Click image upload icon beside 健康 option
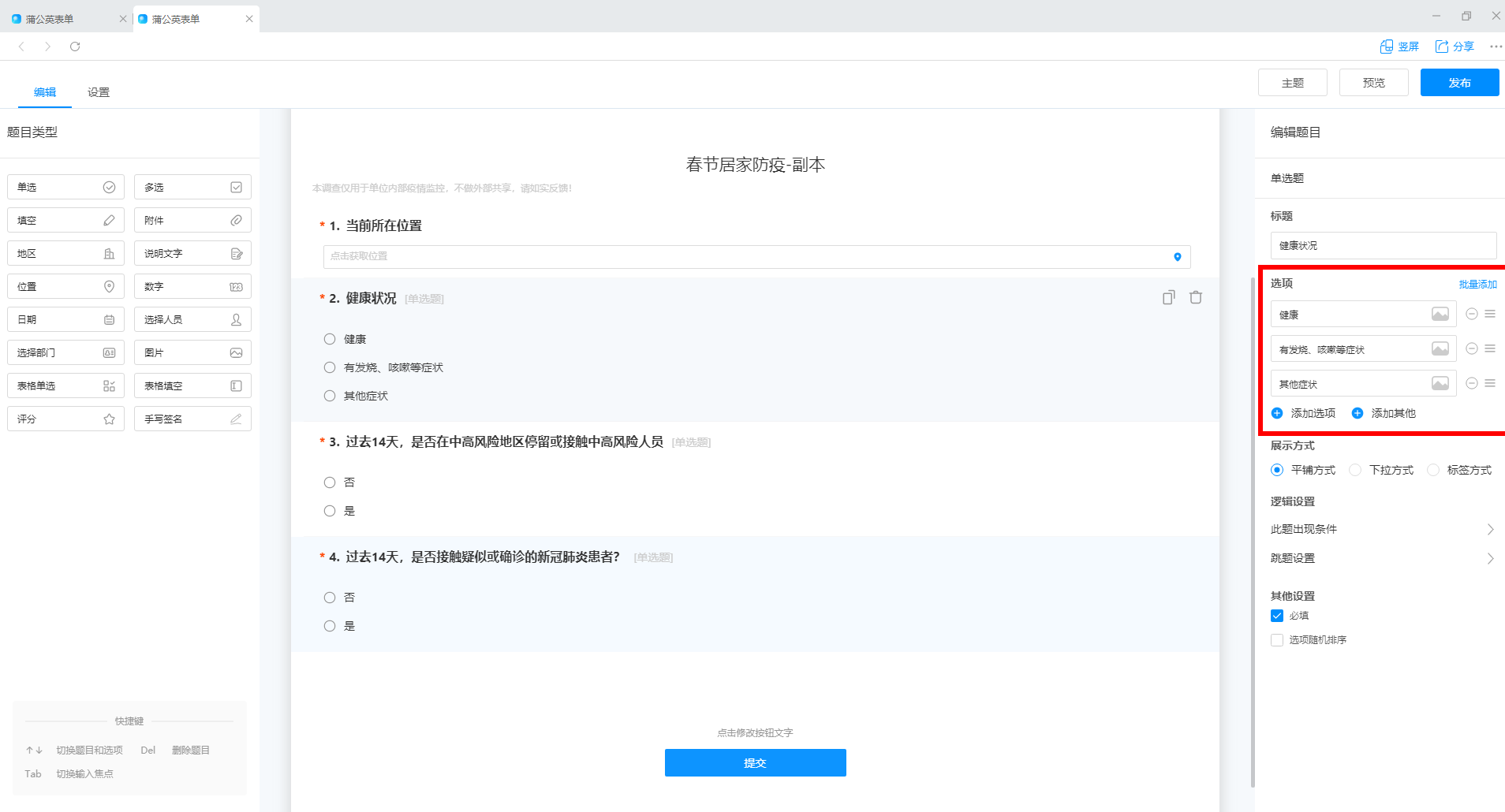Image resolution: width=1505 pixels, height=812 pixels. point(1440,314)
